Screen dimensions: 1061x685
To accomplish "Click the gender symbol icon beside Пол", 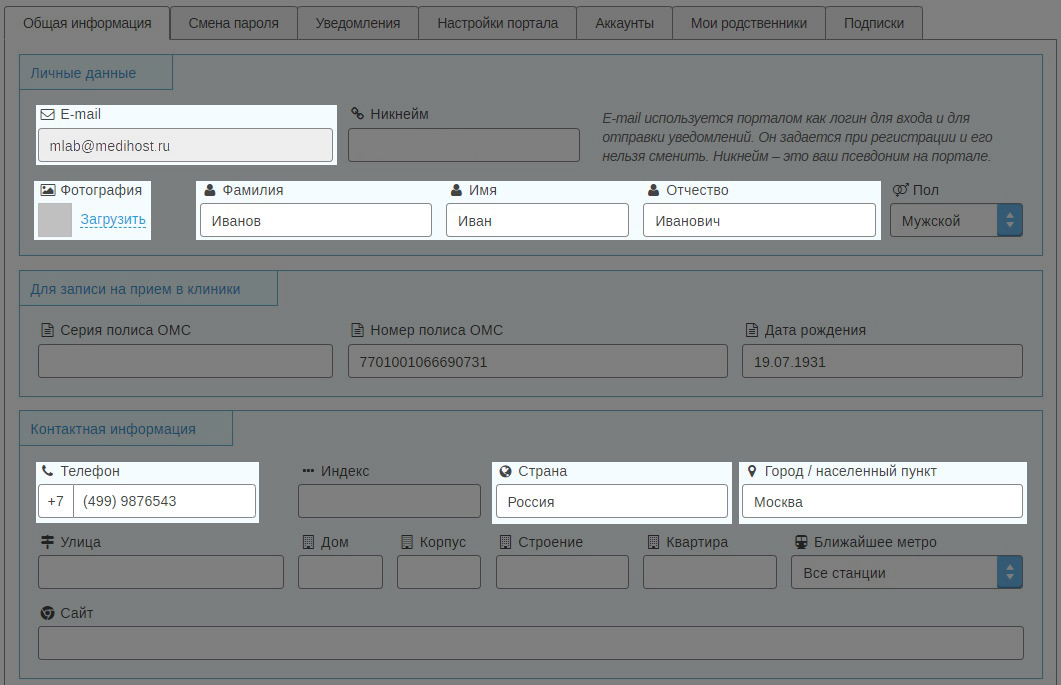I will [x=900, y=190].
